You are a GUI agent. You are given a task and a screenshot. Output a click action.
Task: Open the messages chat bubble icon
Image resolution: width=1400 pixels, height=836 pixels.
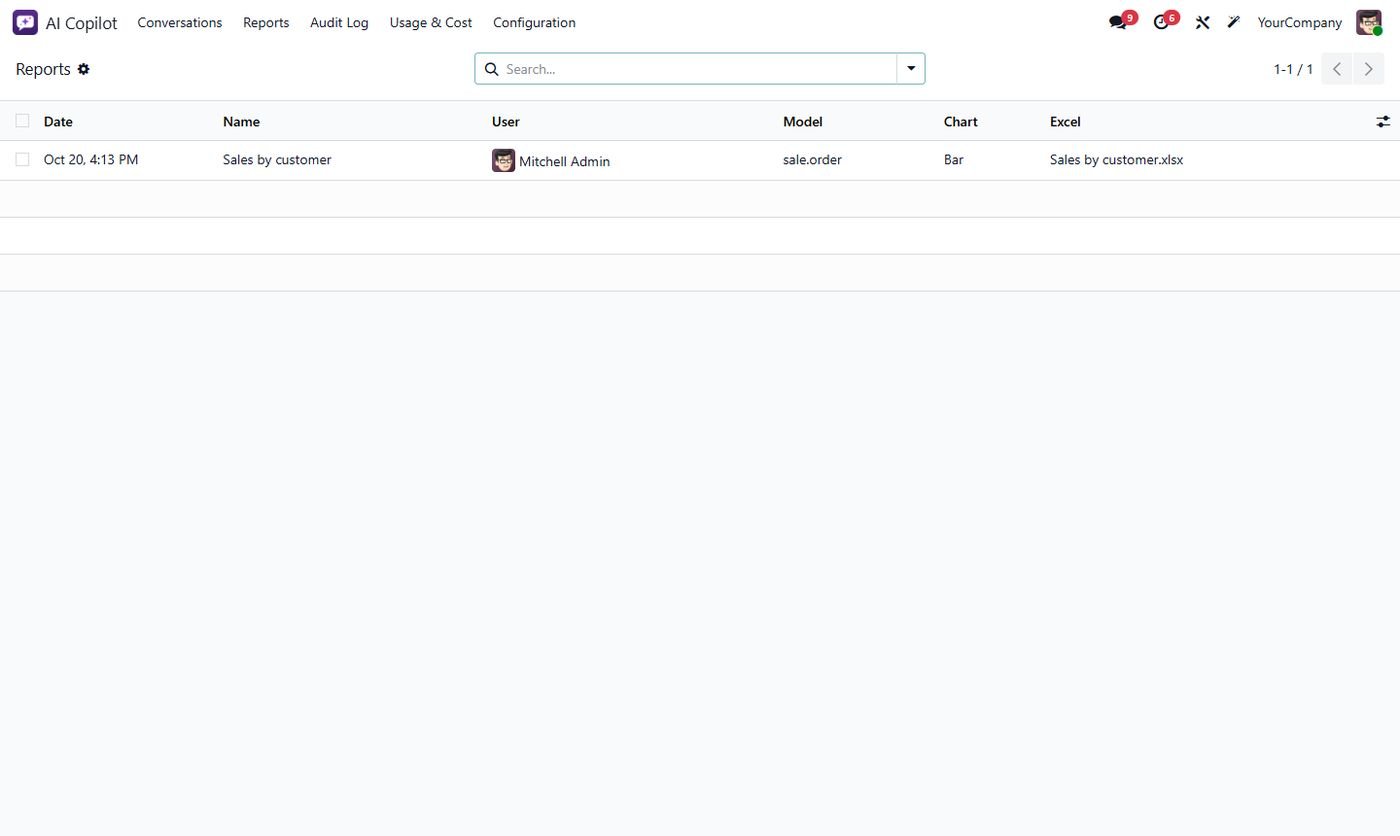pyautogui.click(x=1118, y=22)
